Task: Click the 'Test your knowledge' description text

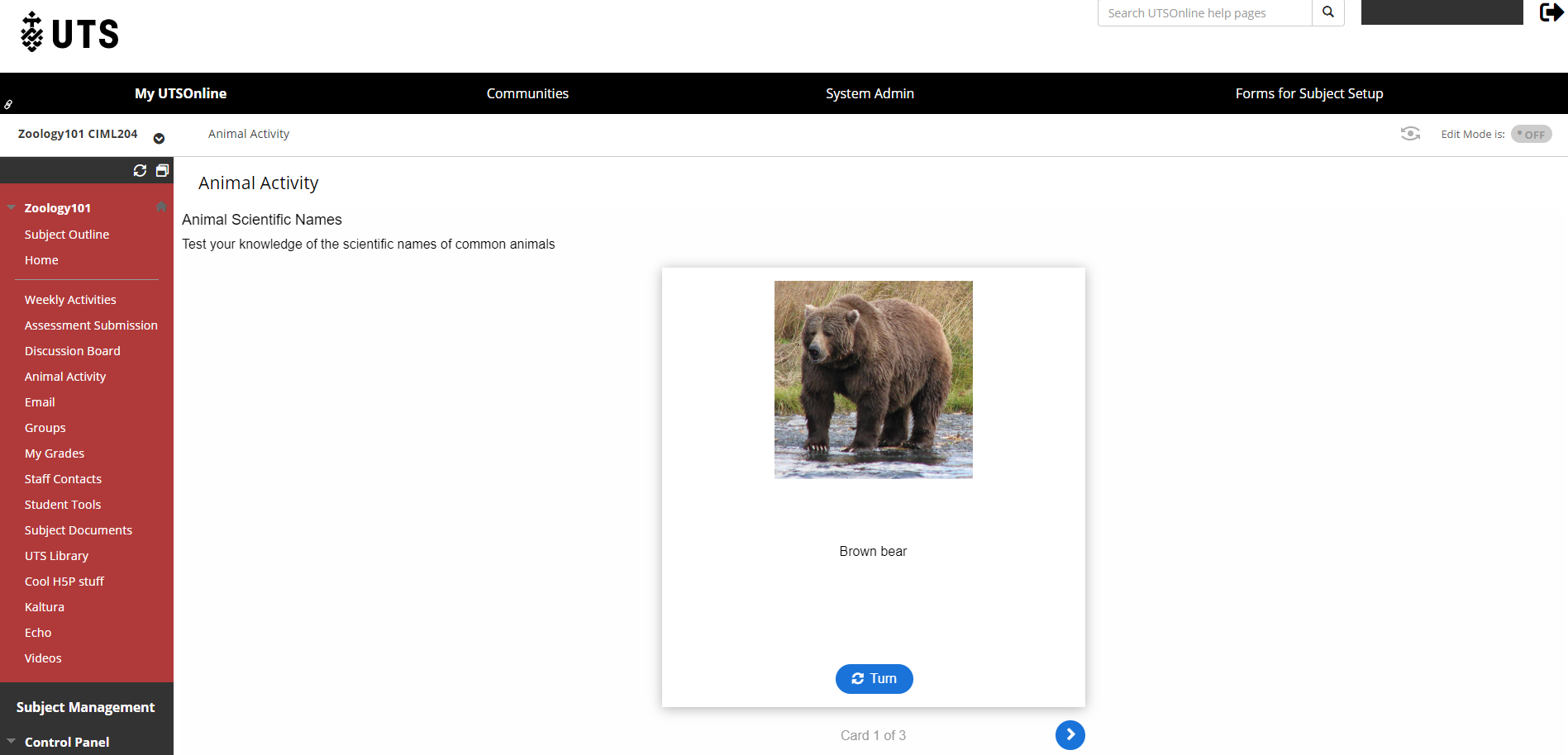Action: click(x=369, y=245)
